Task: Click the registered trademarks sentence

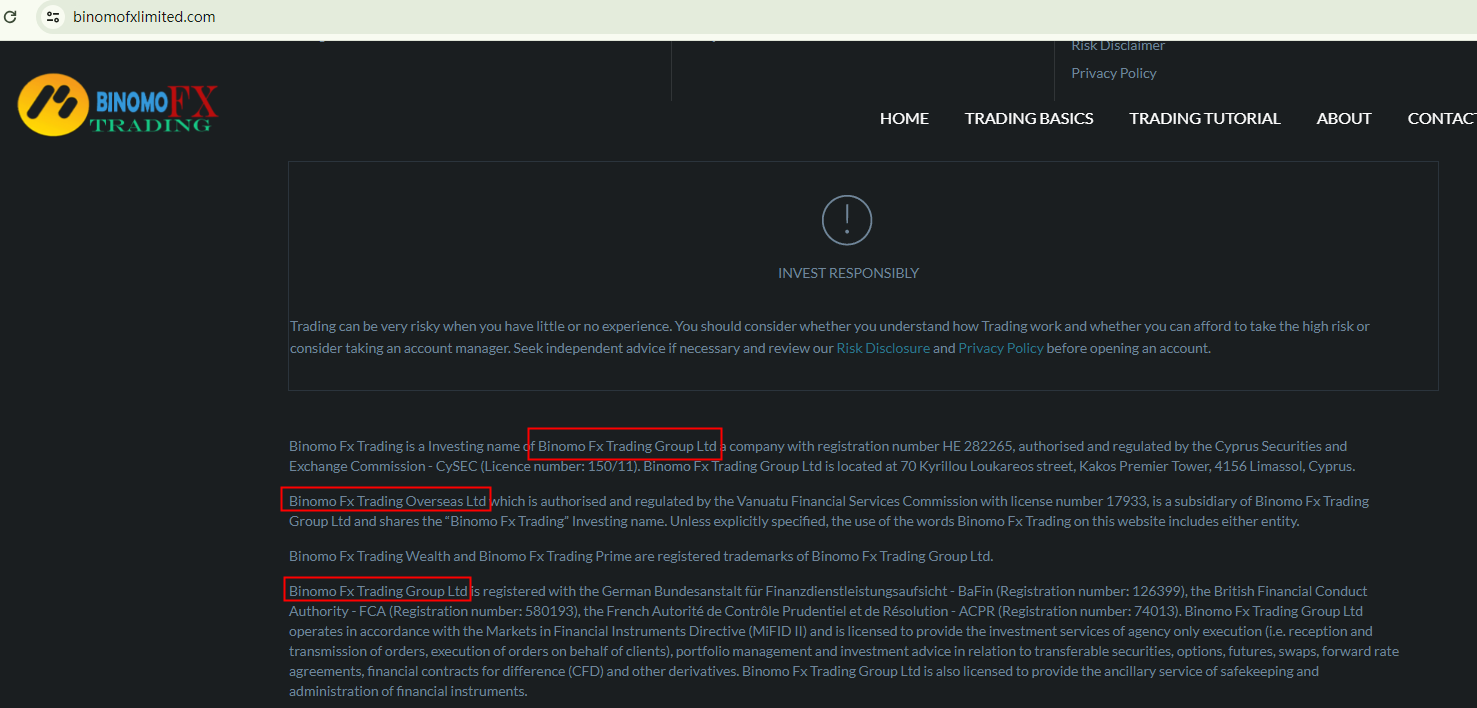Action: click(x=640, y=556)
